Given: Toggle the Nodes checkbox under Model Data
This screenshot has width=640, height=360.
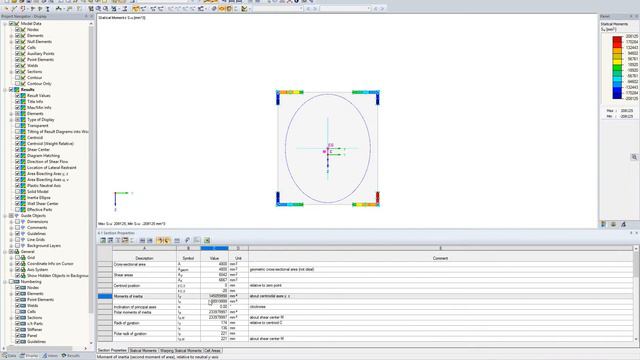Looking at the screenshot, I should [18, 29].
